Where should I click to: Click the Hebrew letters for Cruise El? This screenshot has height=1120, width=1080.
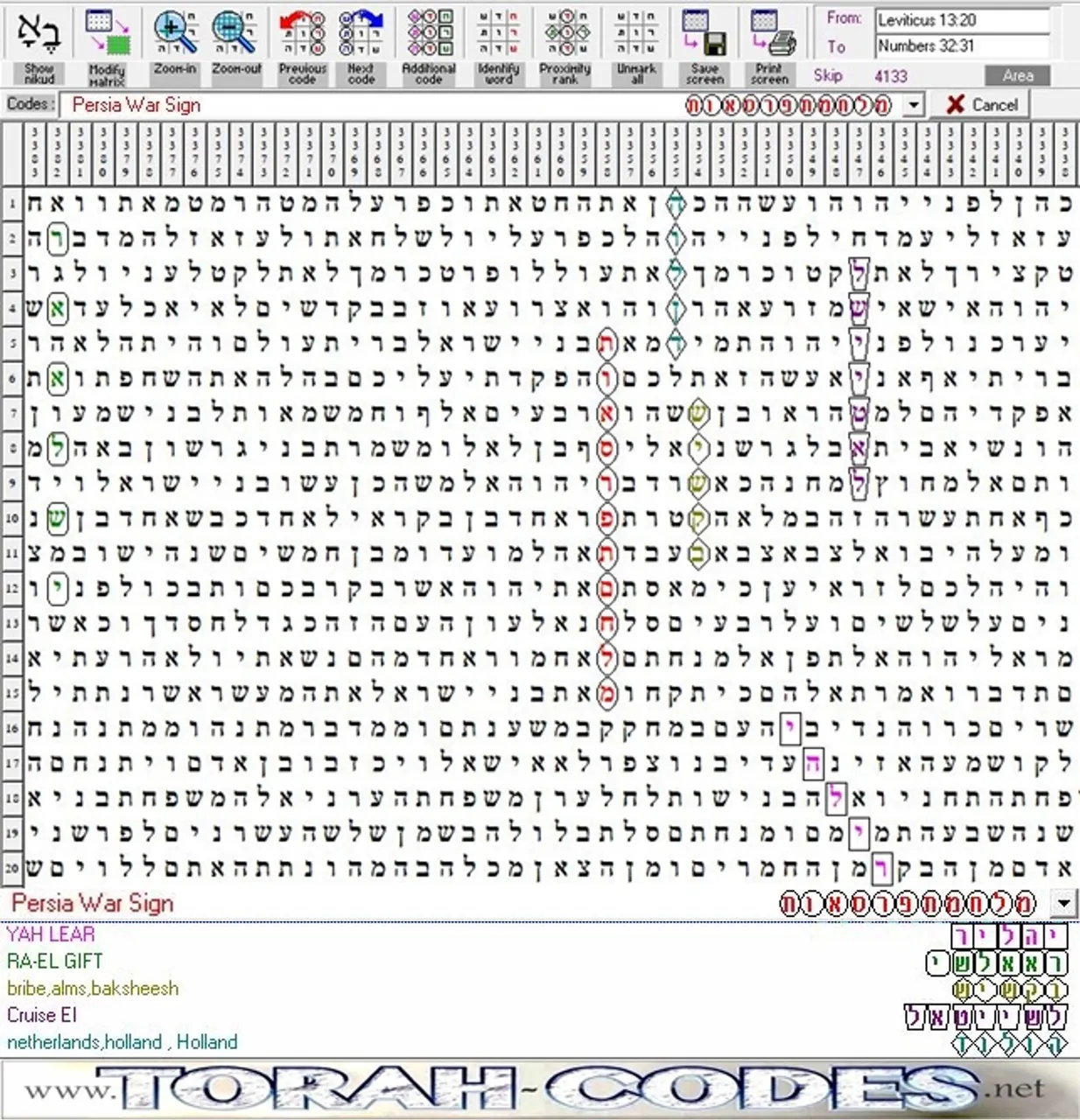click(x=985, y=1018)
